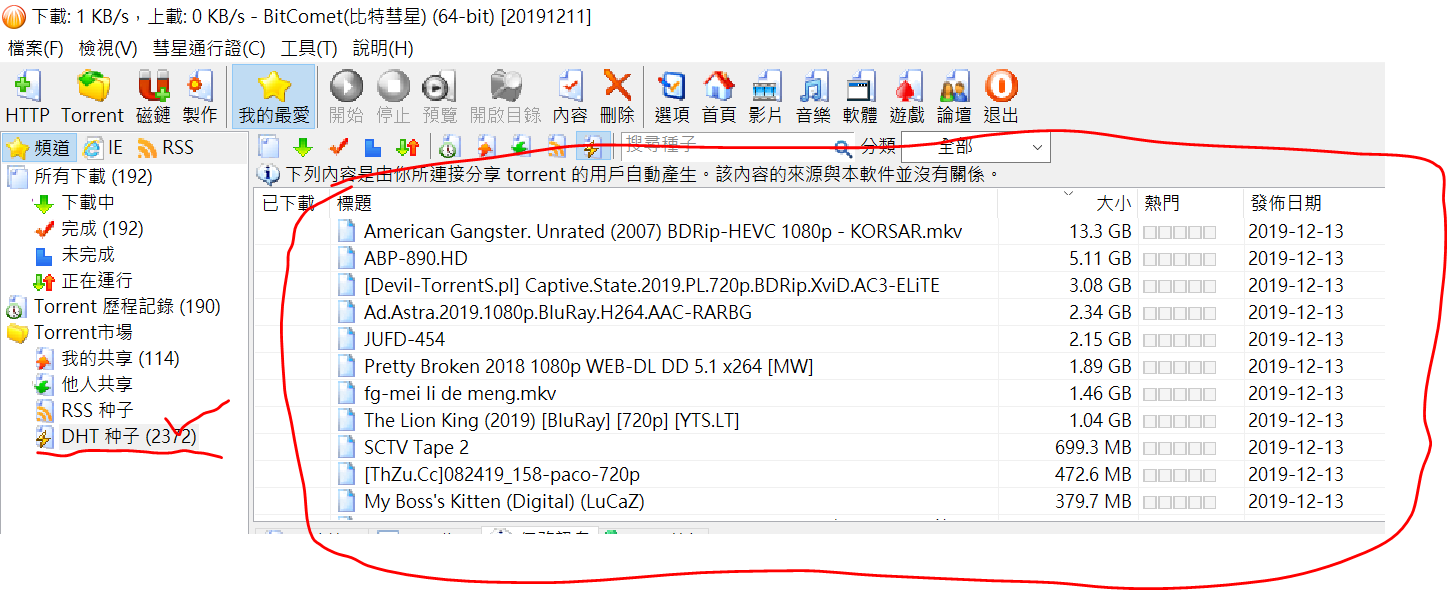Sort by the 標題 column header
This screenshot has height=590, width=1447.
click(666, 203)
